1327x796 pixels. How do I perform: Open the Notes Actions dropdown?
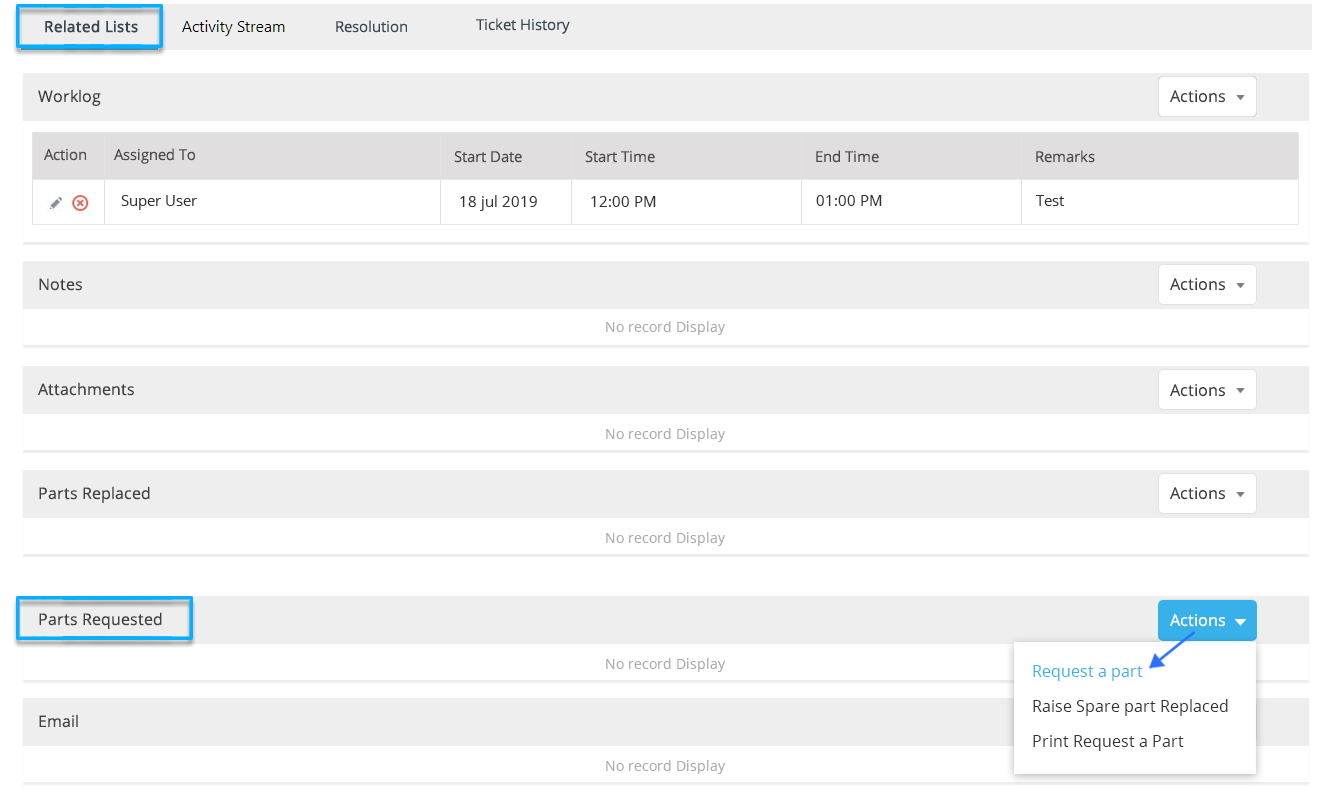(x=1207, y=285)
